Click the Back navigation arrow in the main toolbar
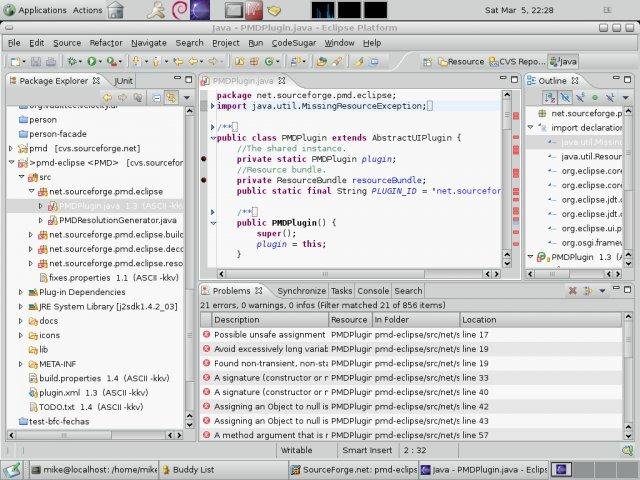This screenshot has width=640, height=480. point(193,62)
